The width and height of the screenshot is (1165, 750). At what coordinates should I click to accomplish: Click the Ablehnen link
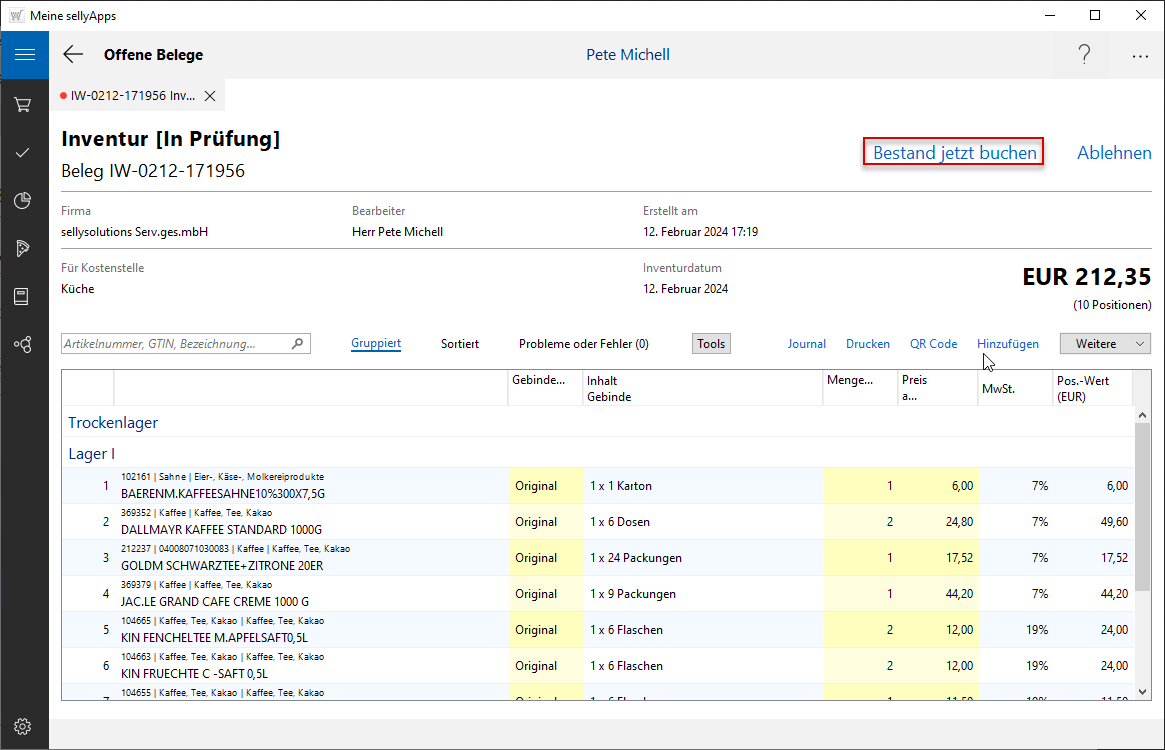pos(1114,153)
